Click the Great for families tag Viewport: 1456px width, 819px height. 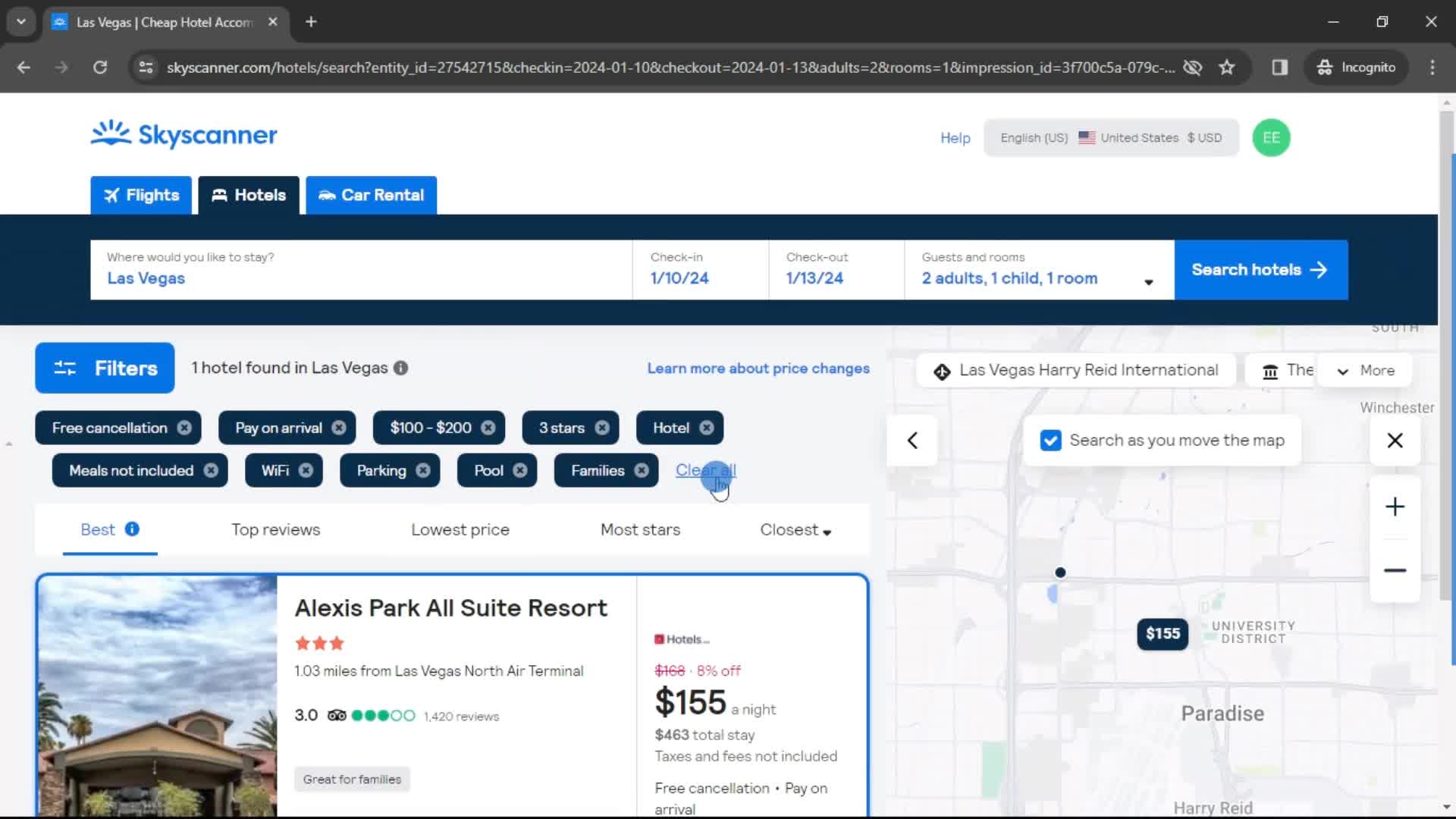point(352,780)
